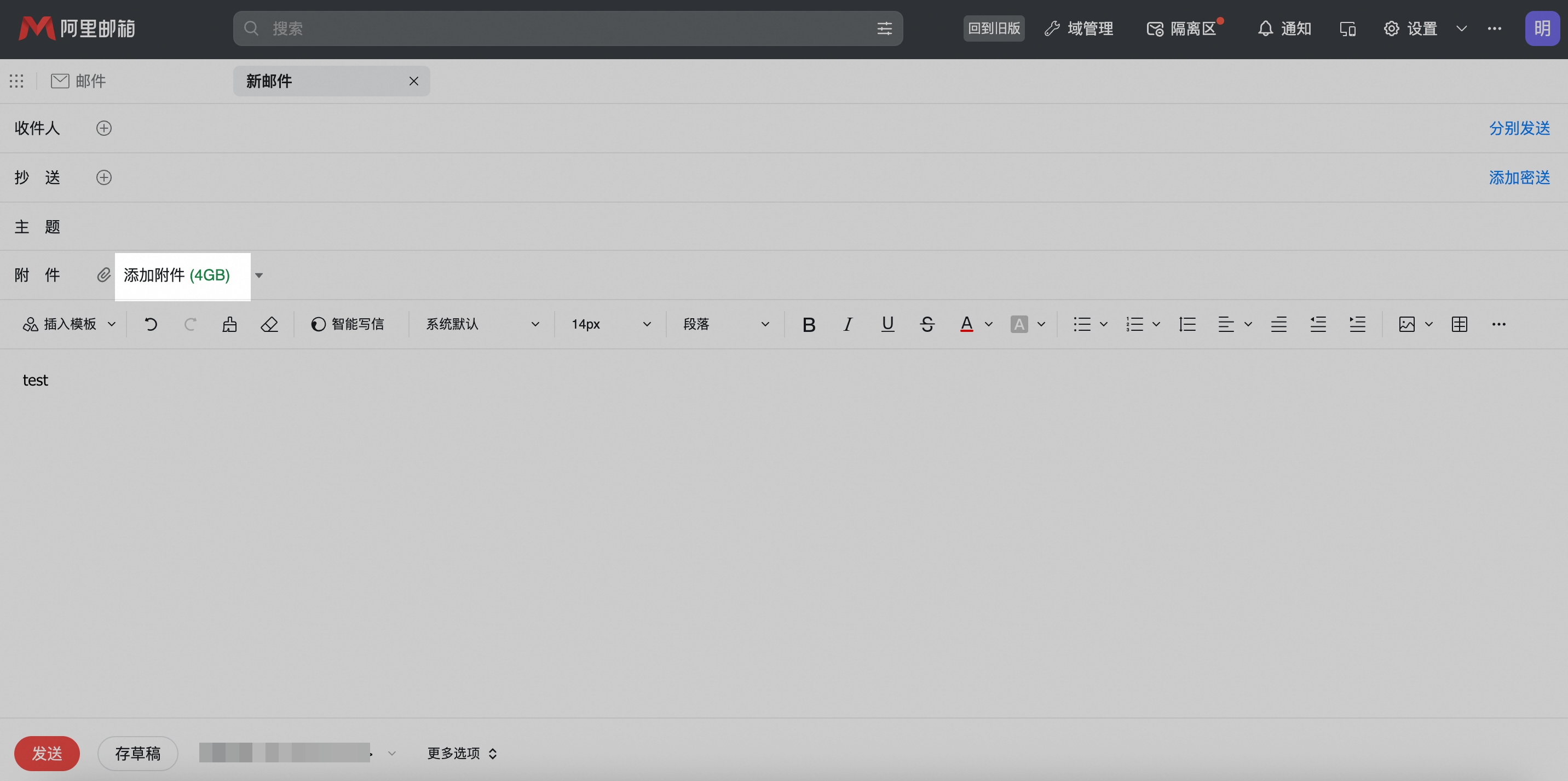This screenshot has width=1568, height=781.
Task: Toggle bold formatting
Action: click(x=808, y=324)
